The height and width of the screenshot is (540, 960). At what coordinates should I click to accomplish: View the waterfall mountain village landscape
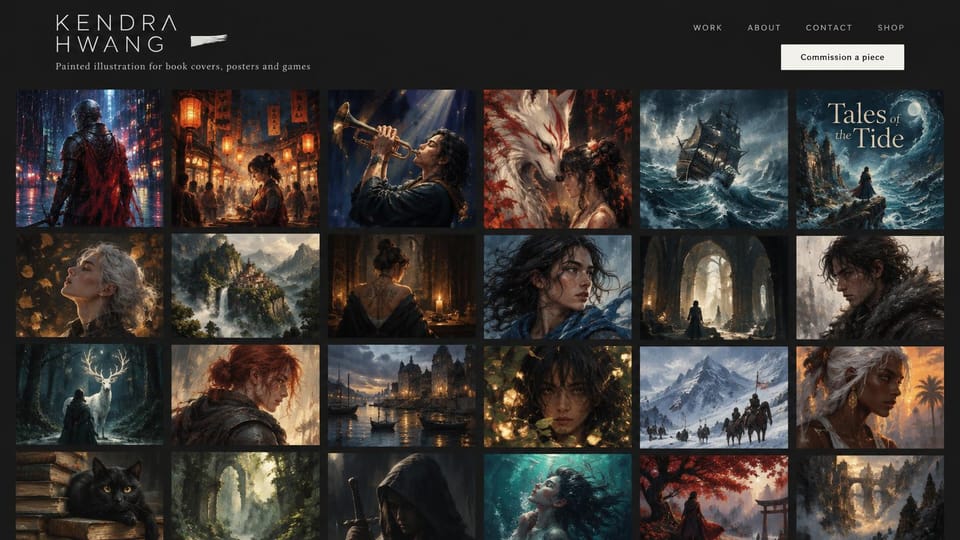pos(246,285)
